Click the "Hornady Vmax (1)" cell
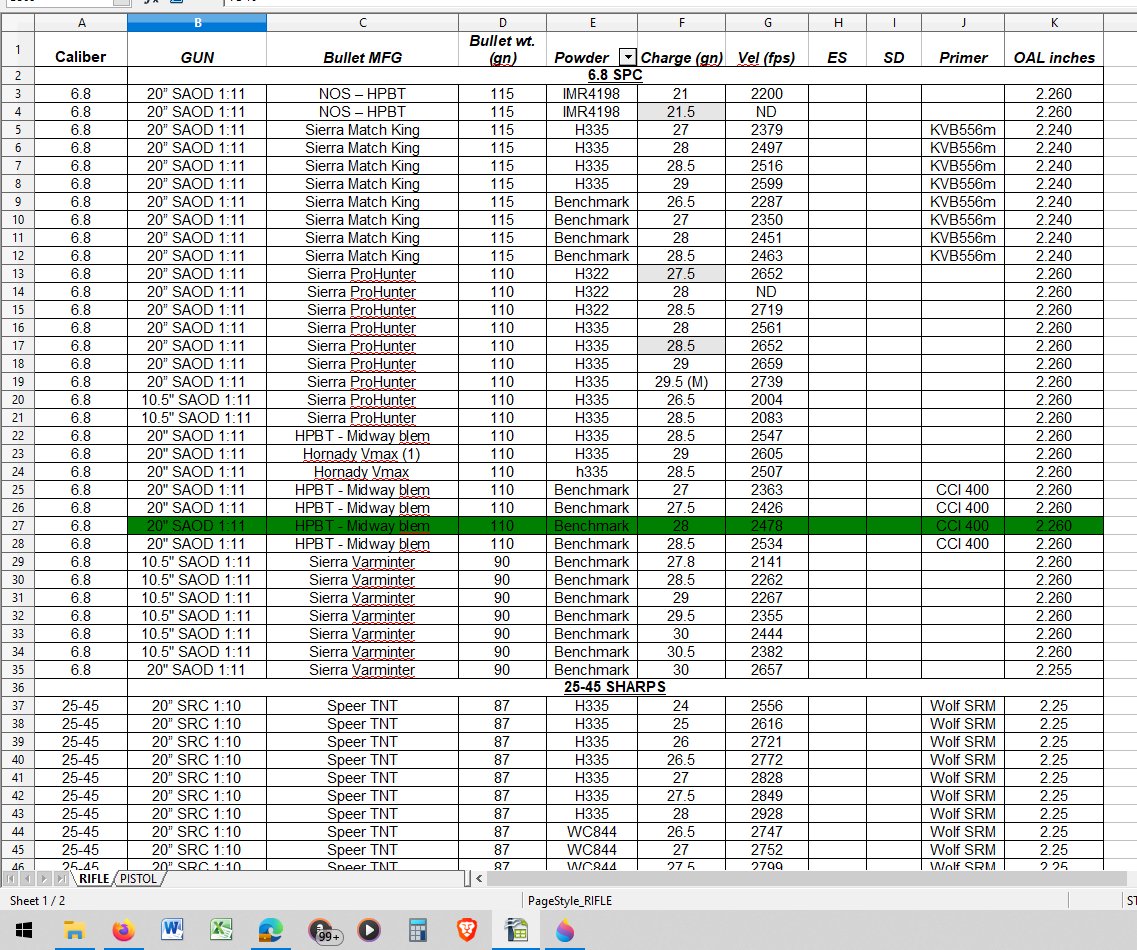Screen dimensions: 1137x950 363,454
